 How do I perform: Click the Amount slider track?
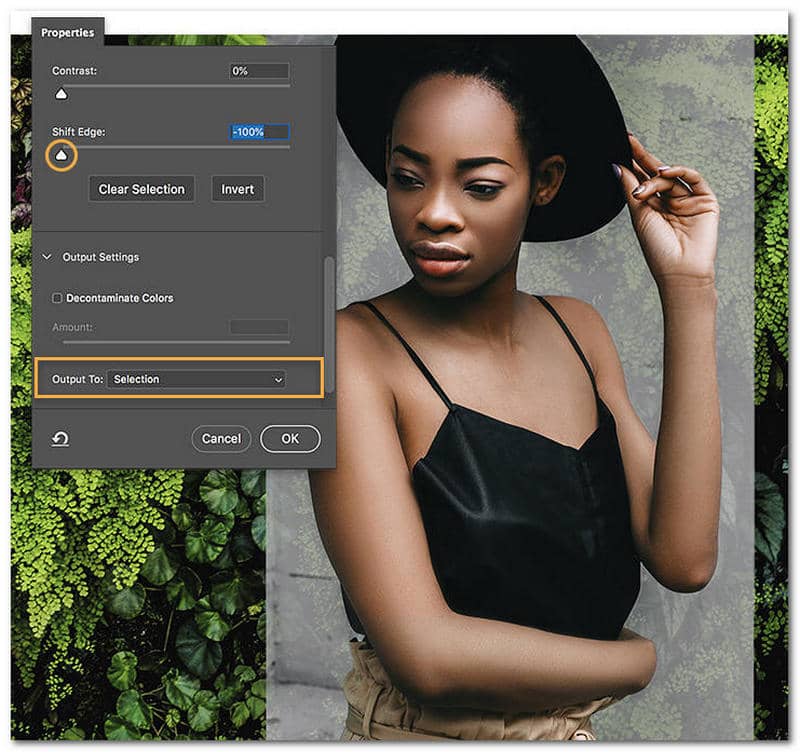[x=176, y=342]
